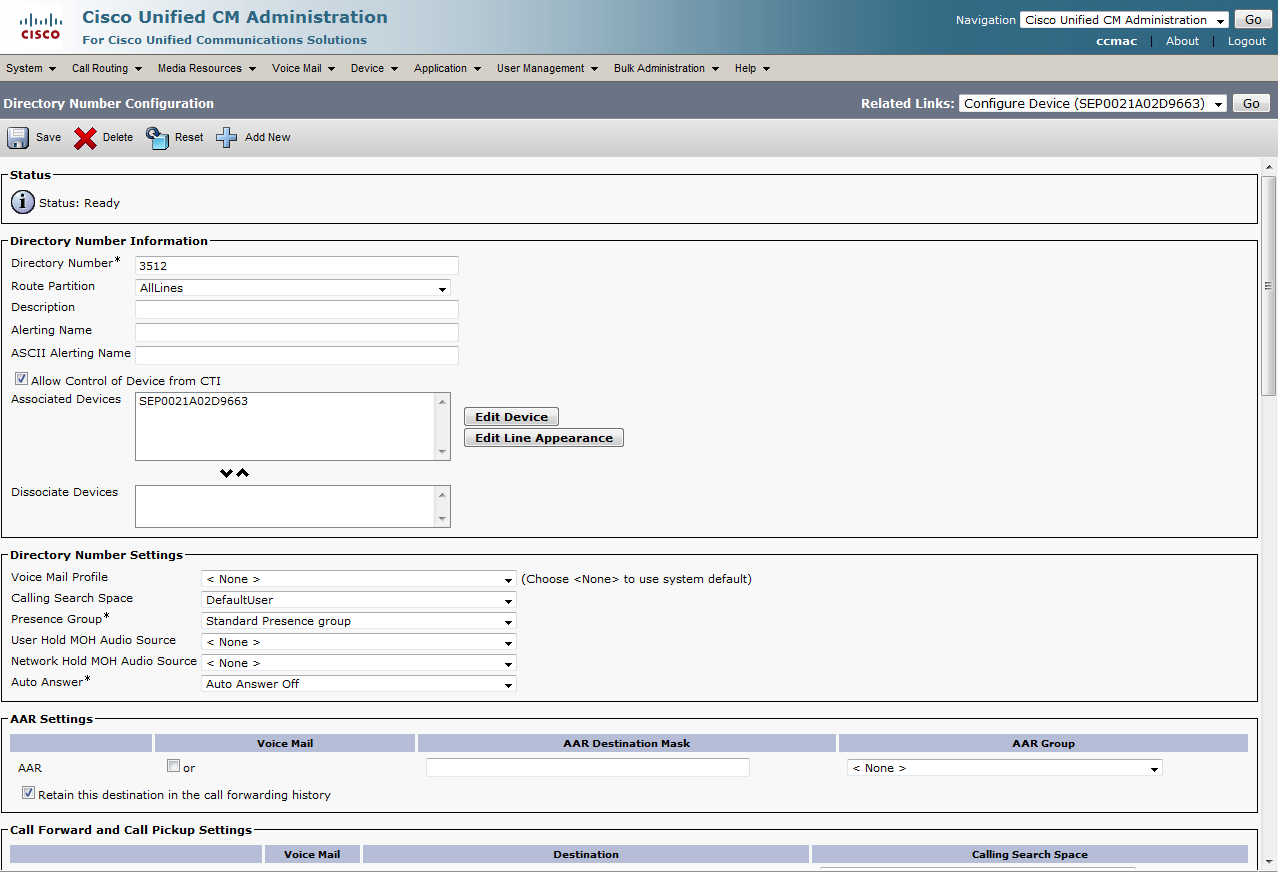Click the Save disk icon
Image resolution: width=1280 pixels, height=872 pixels.
(x=18, y=138)
